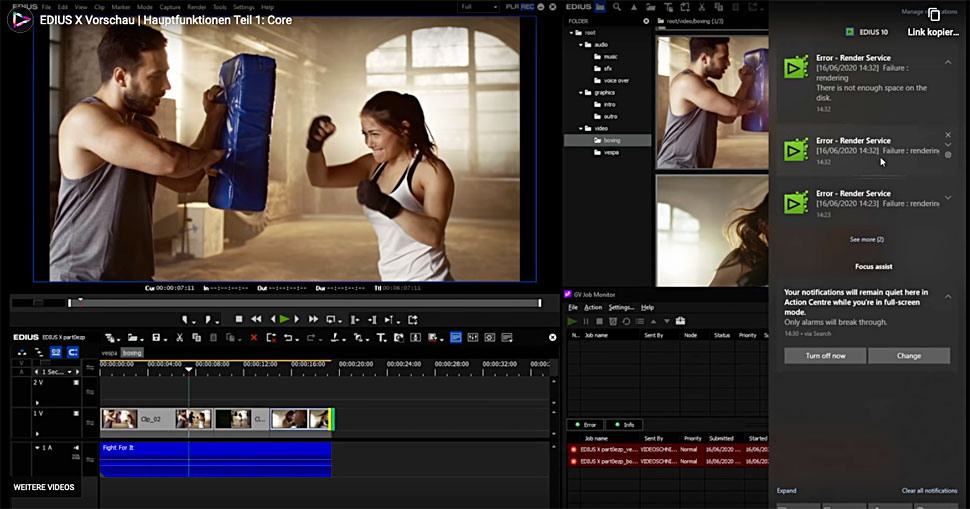Stop playback with the square Stop button

[239, 319]
